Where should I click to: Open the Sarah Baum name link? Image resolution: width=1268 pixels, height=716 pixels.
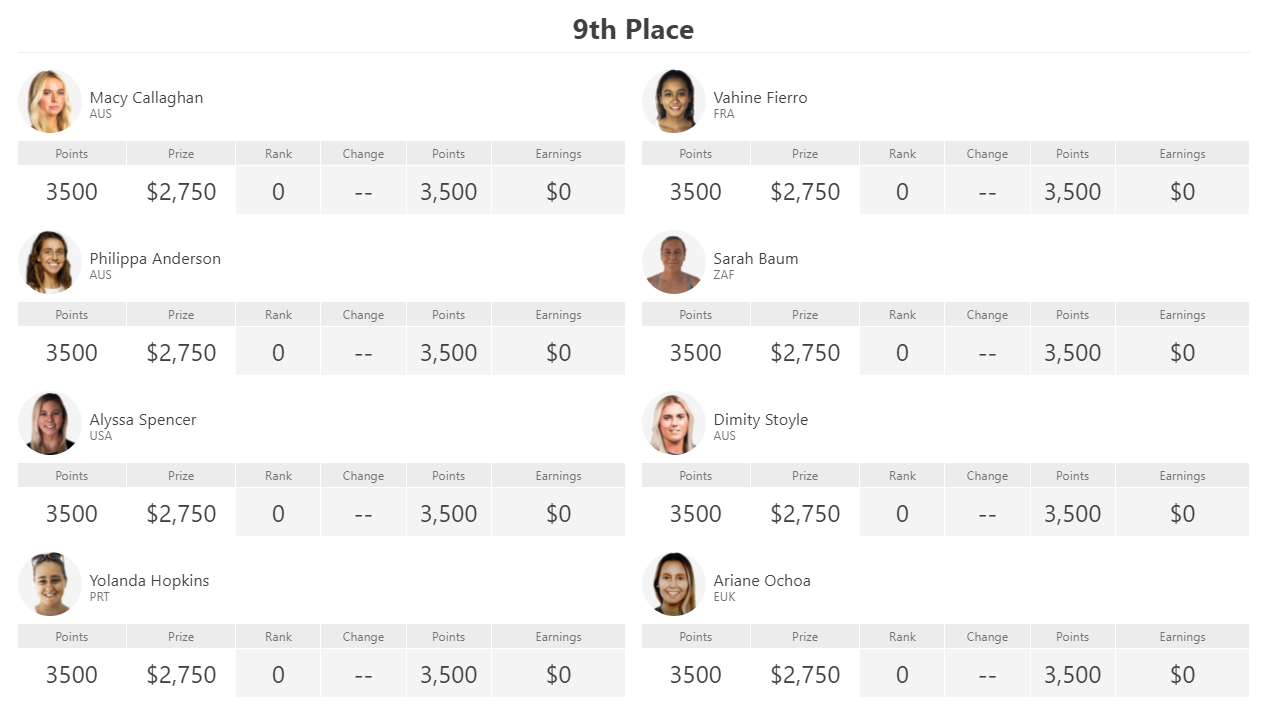[755, 258]
